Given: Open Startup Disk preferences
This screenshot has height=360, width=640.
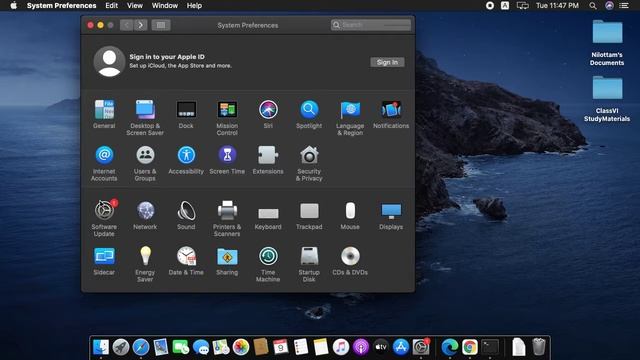Looking at the screenshot, I should 309,264.
